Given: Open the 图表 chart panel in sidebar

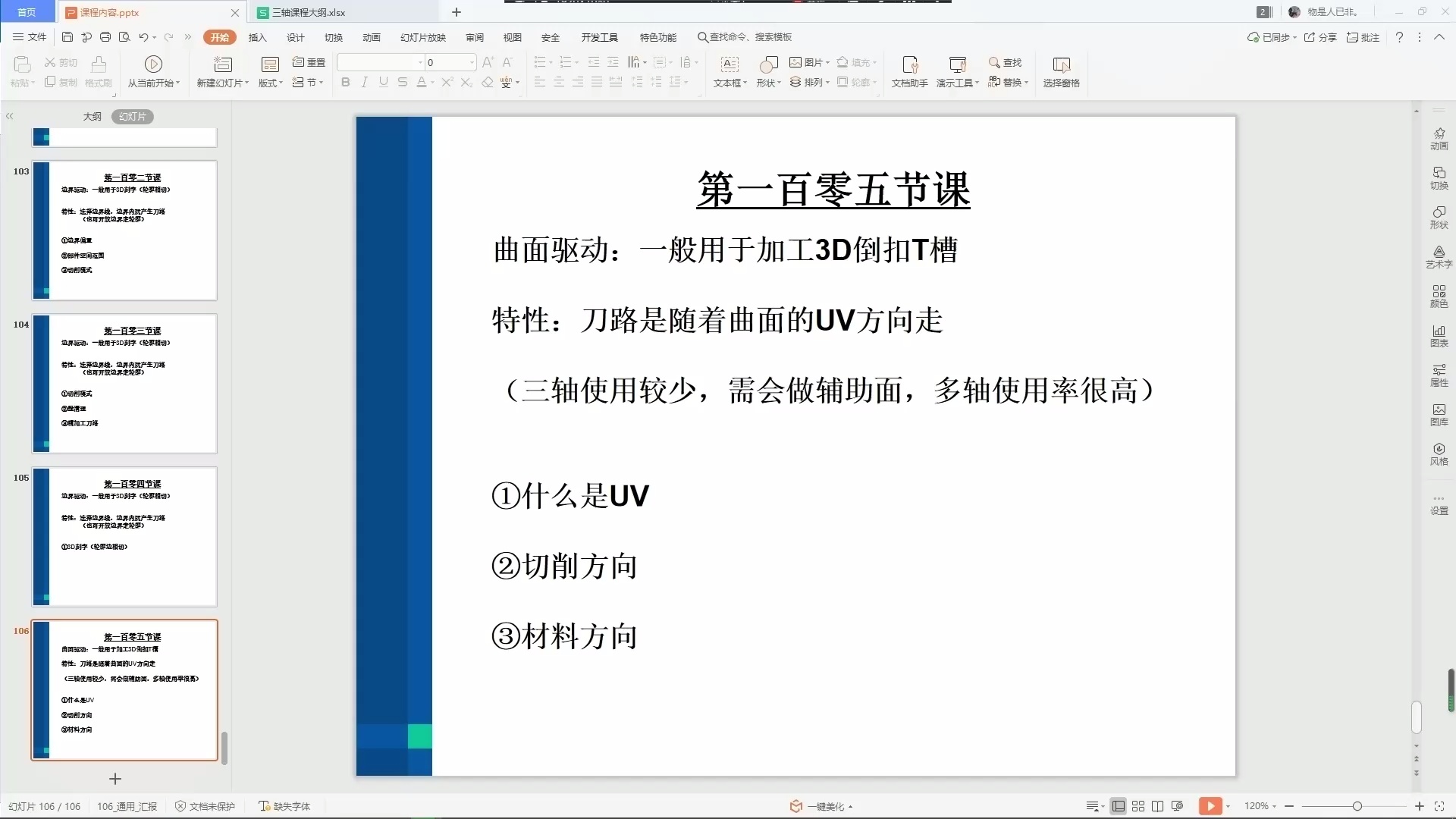Looking at the screenshot, I should [1439, 336].
